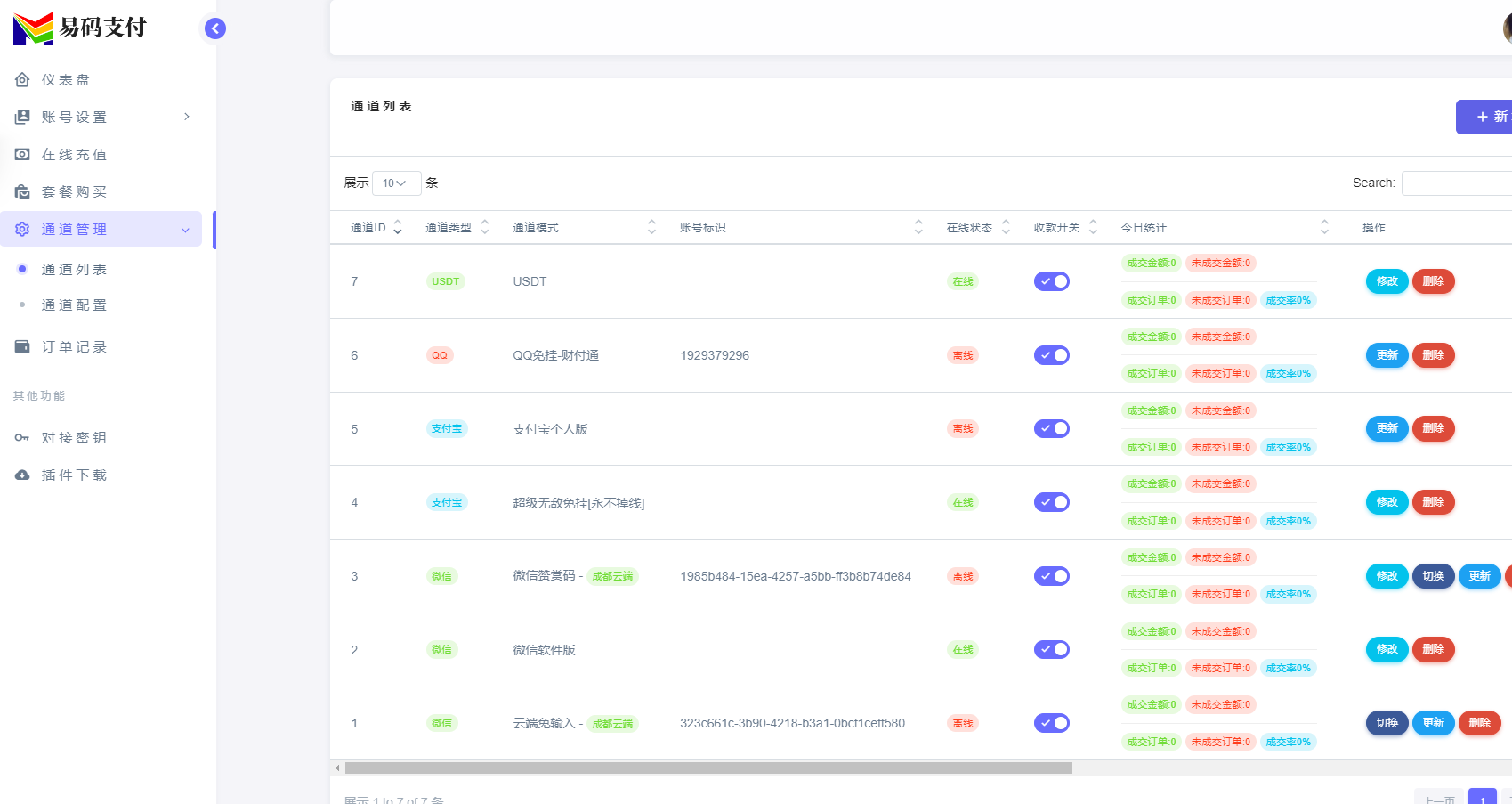Viewport: 1512px width, 804px height.
Task: Click the channel management gear icon
Action: pos(22,229)
